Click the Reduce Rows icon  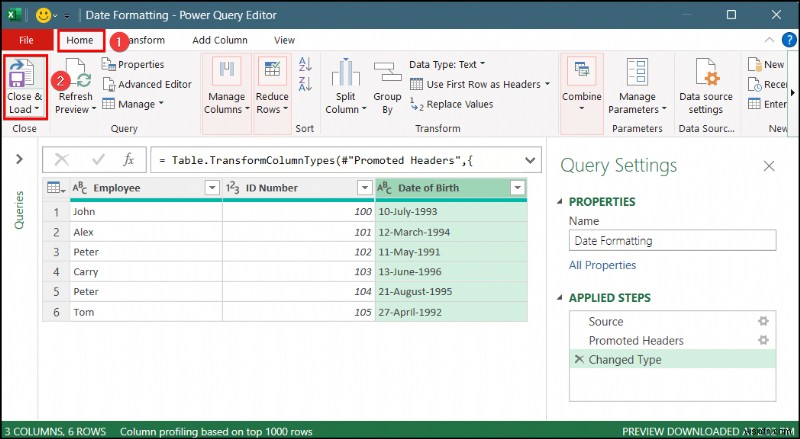click(272, 71)
